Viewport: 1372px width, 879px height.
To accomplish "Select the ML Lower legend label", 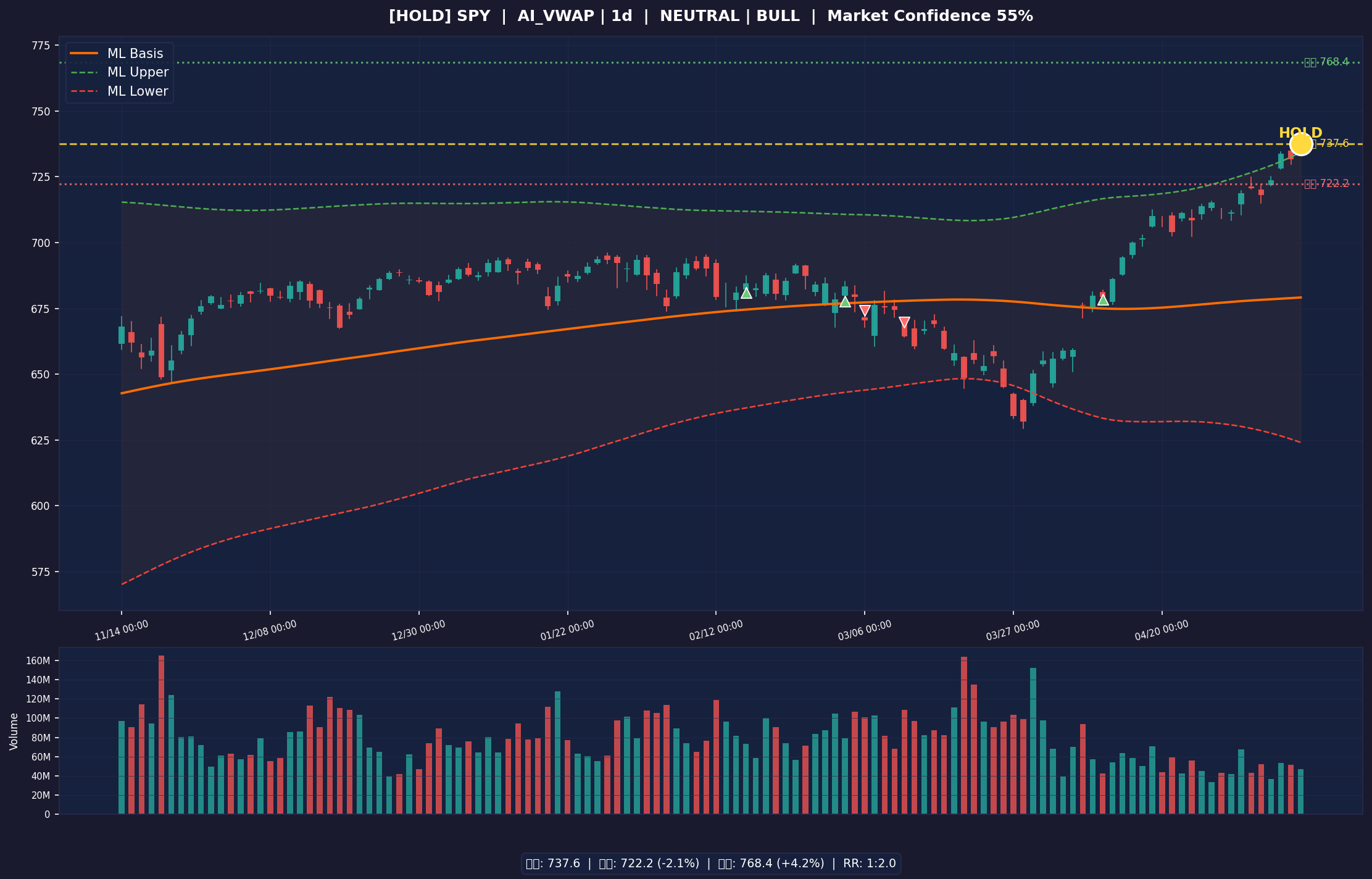I will [138, 91].
